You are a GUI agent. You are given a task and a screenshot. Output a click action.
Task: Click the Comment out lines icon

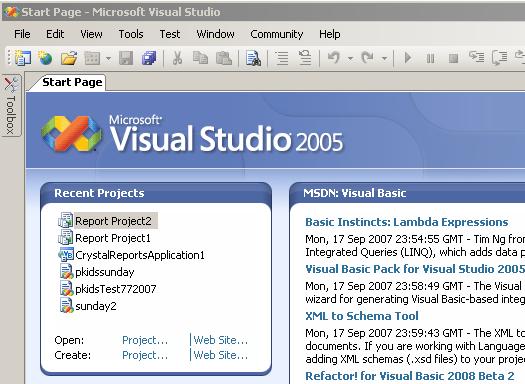[x=282, y=58]
